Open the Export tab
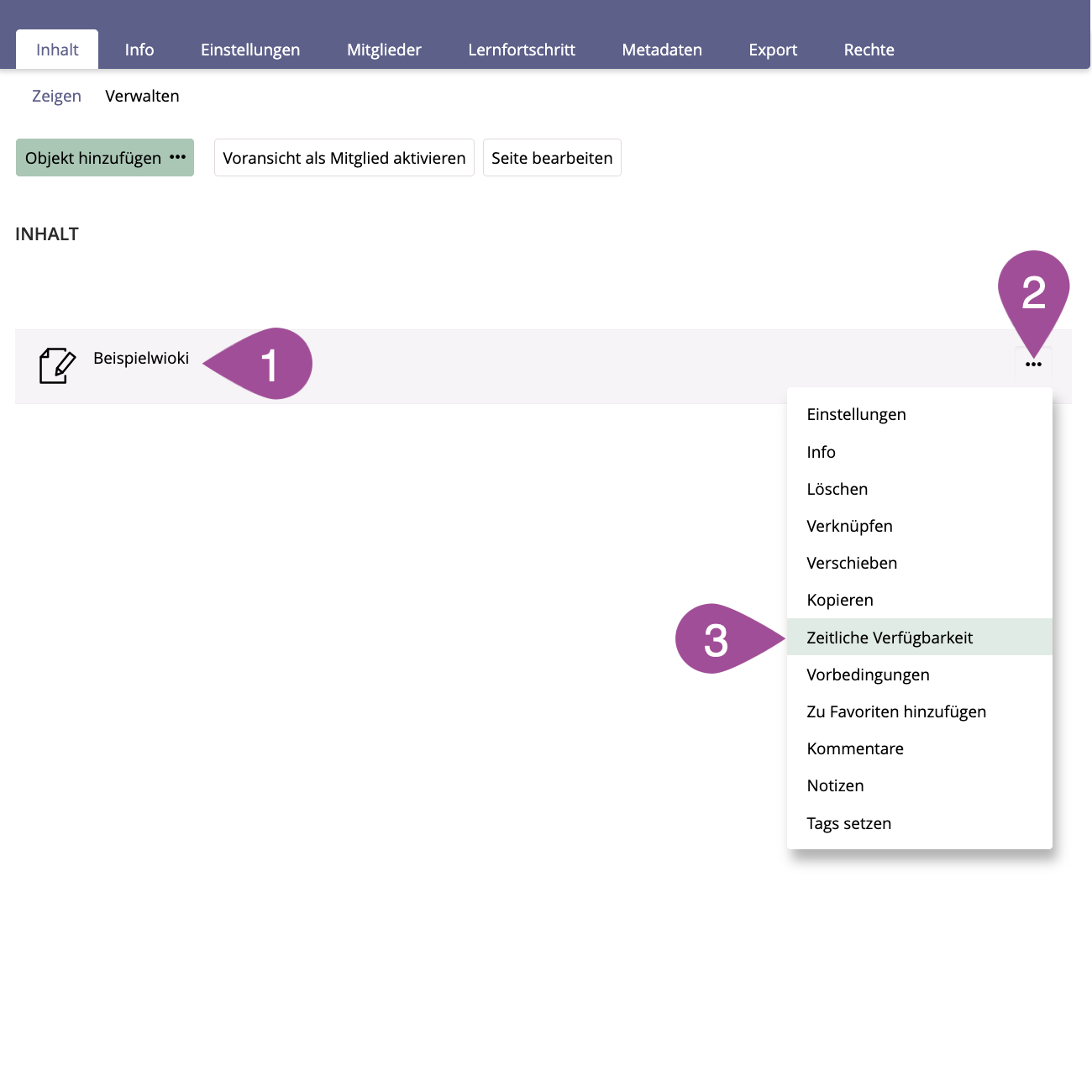The image size is (1092, 1092). 773,50
